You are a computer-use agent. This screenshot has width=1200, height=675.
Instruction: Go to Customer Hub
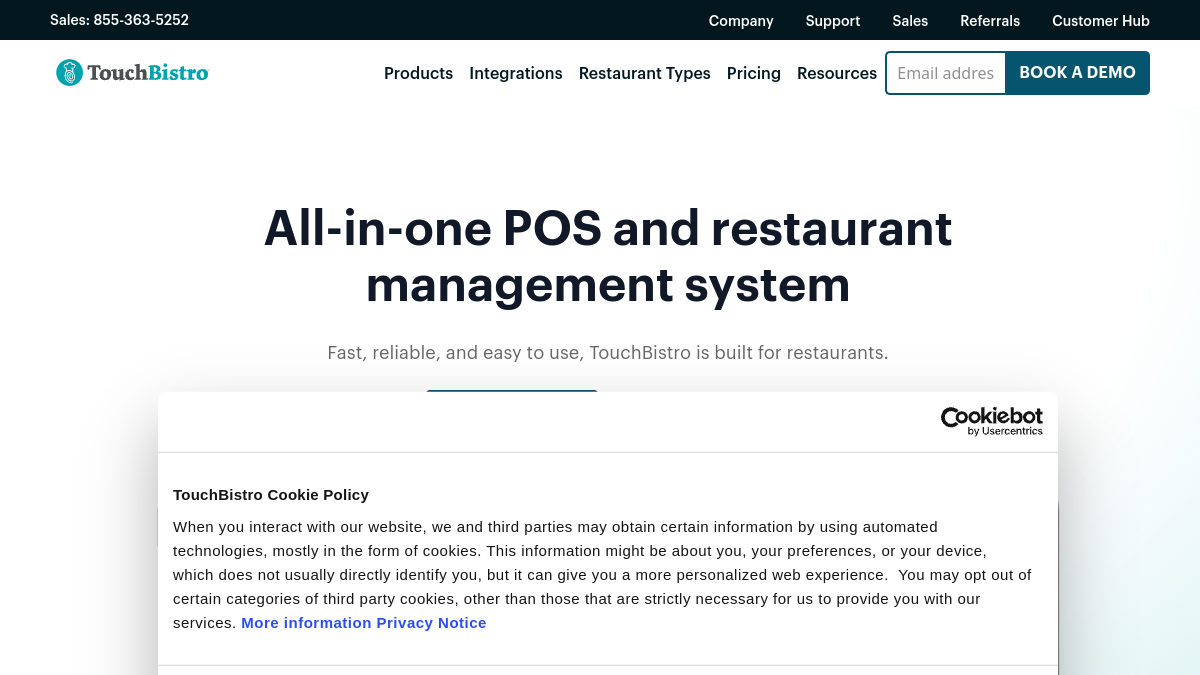click(1101, 20)
